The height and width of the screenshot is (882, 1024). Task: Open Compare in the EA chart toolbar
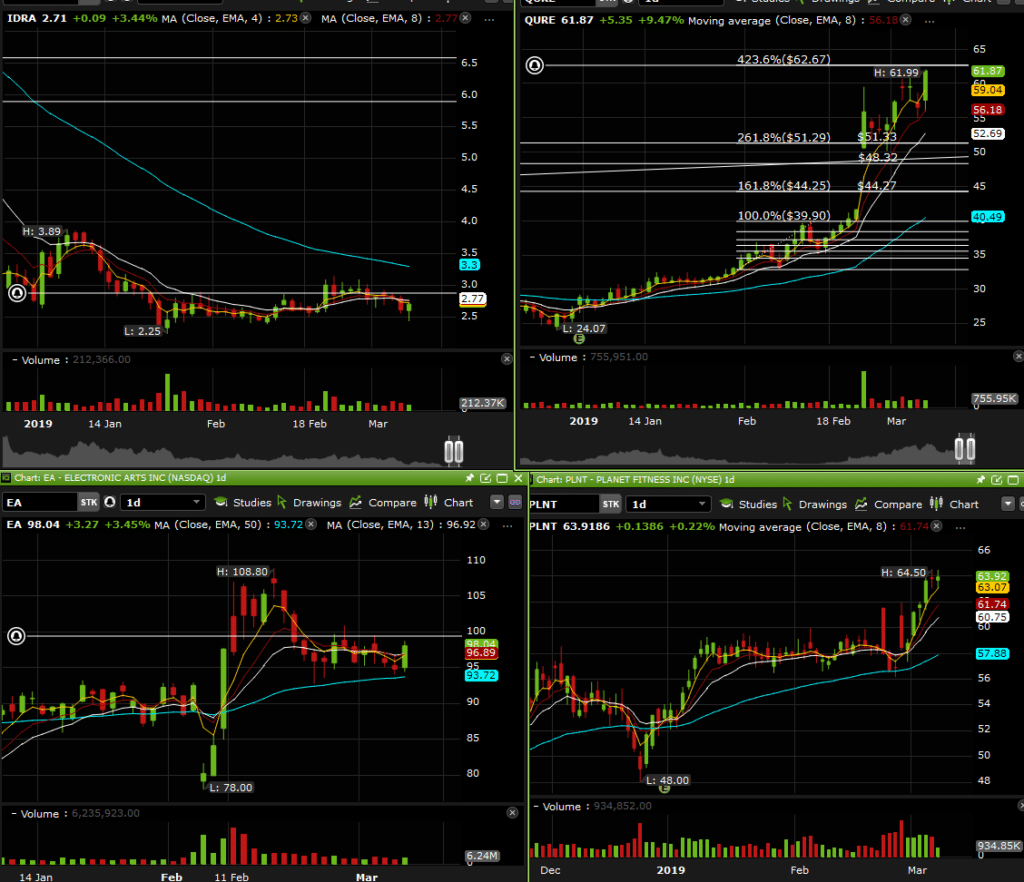pos(383,502)
